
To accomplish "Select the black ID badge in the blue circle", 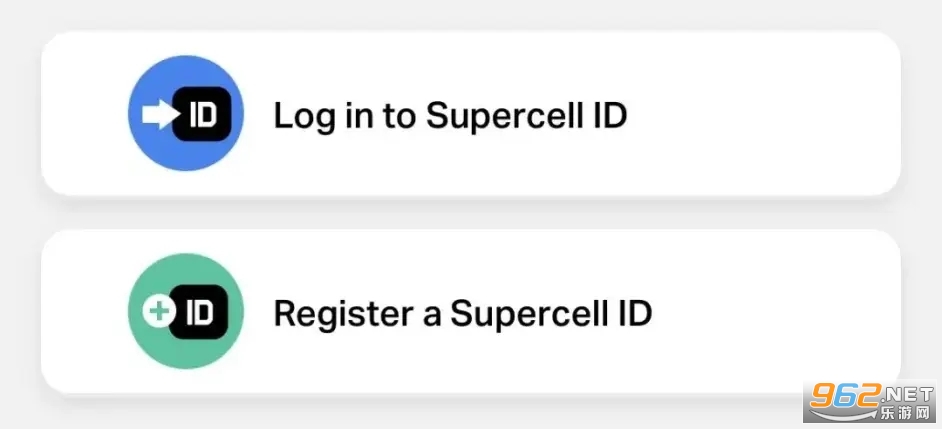I will click(202, 114).
